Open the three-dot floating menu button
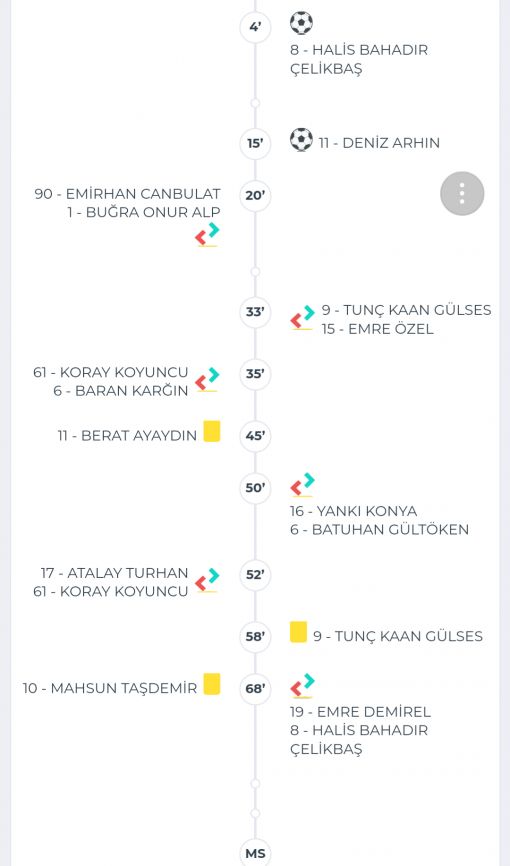The height and width of the screenshot is (866, 510). point(462,193)
